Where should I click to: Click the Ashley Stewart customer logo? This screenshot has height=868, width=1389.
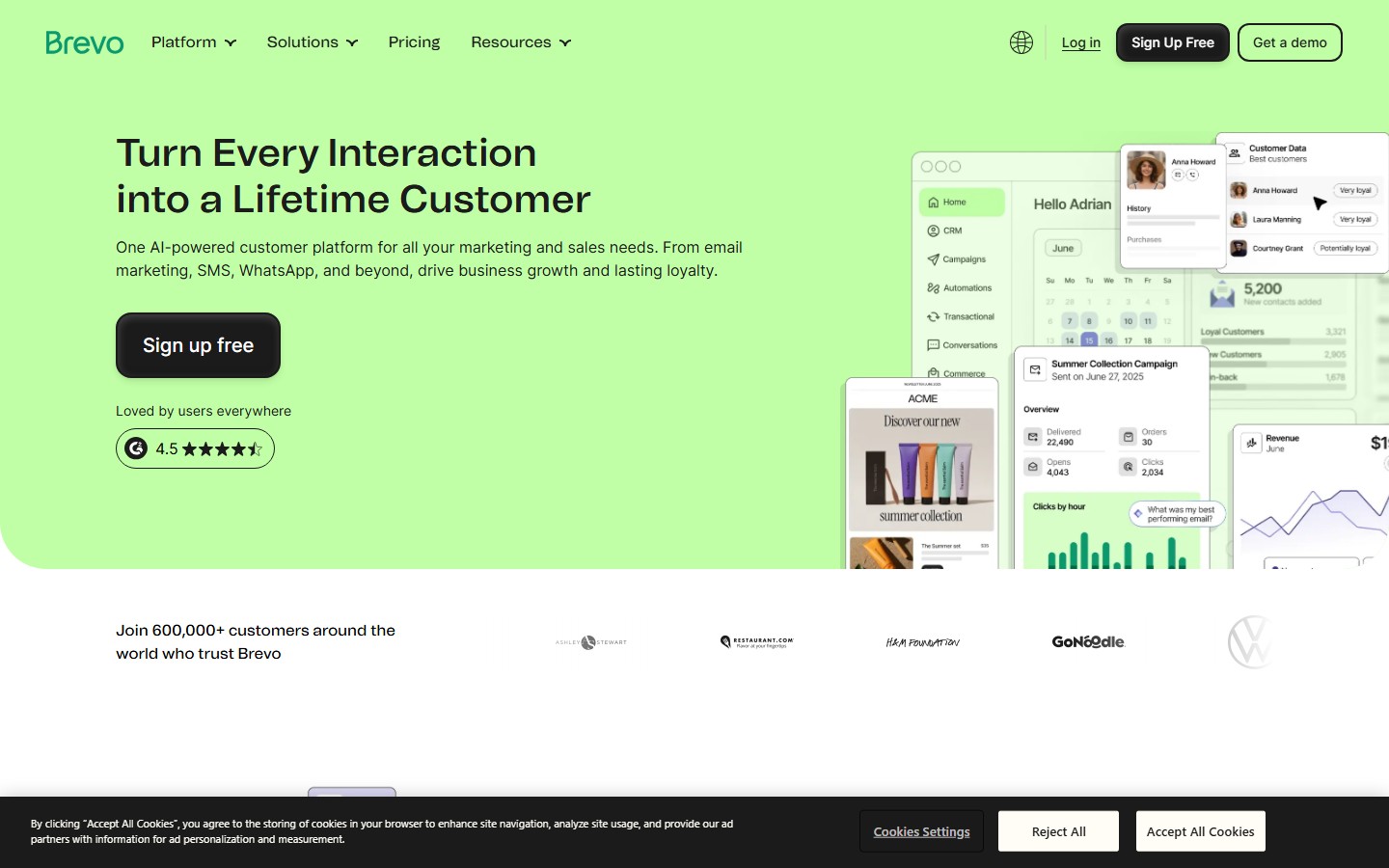pyautogui.click(x=591, y=642)
